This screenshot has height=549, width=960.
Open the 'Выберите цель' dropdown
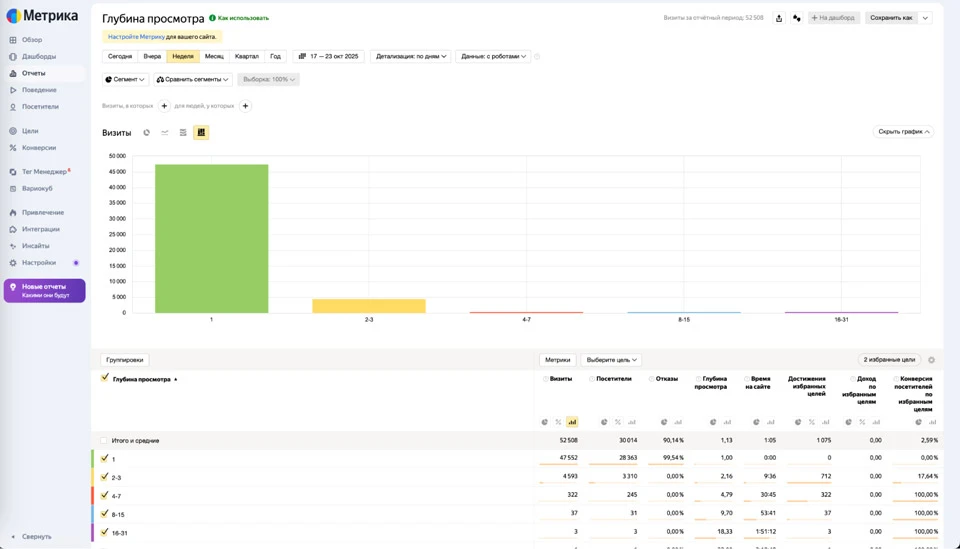pyautogui.click(x=611, y=360)
